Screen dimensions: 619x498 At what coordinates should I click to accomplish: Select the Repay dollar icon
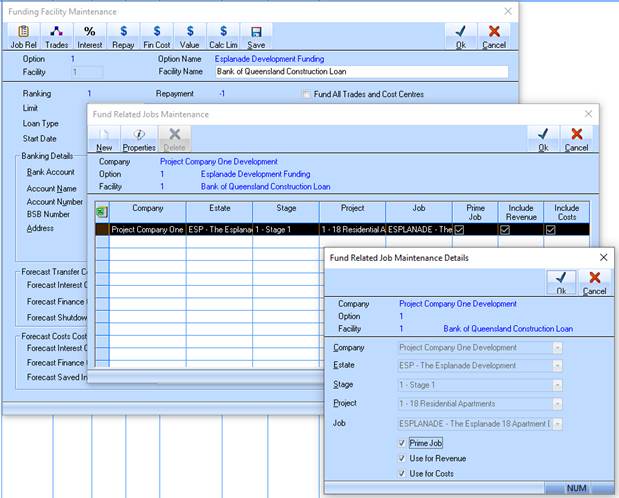click(x=122, y=37)
